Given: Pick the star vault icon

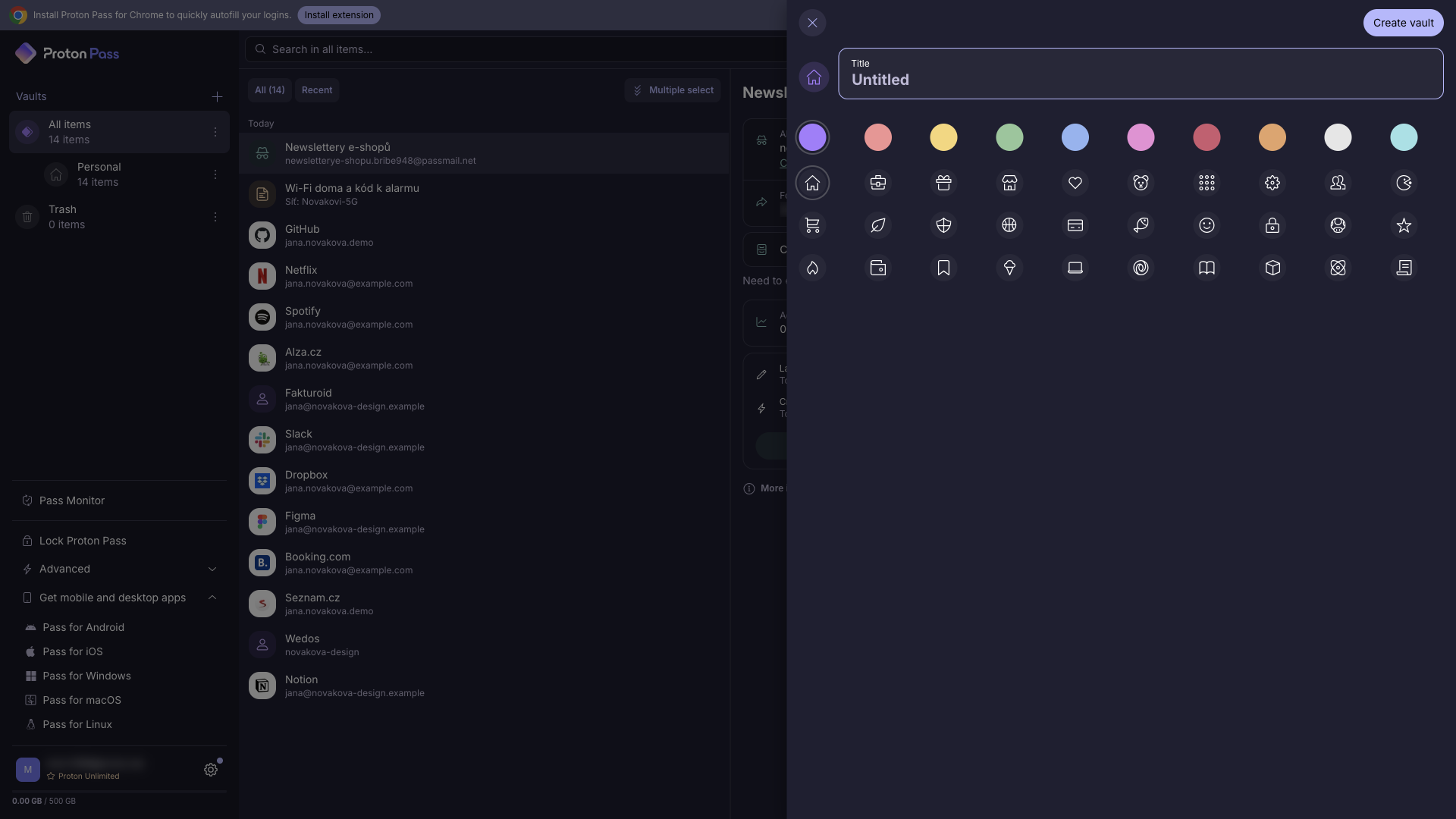Looking at the screenshot, I should pos(1404,225).
